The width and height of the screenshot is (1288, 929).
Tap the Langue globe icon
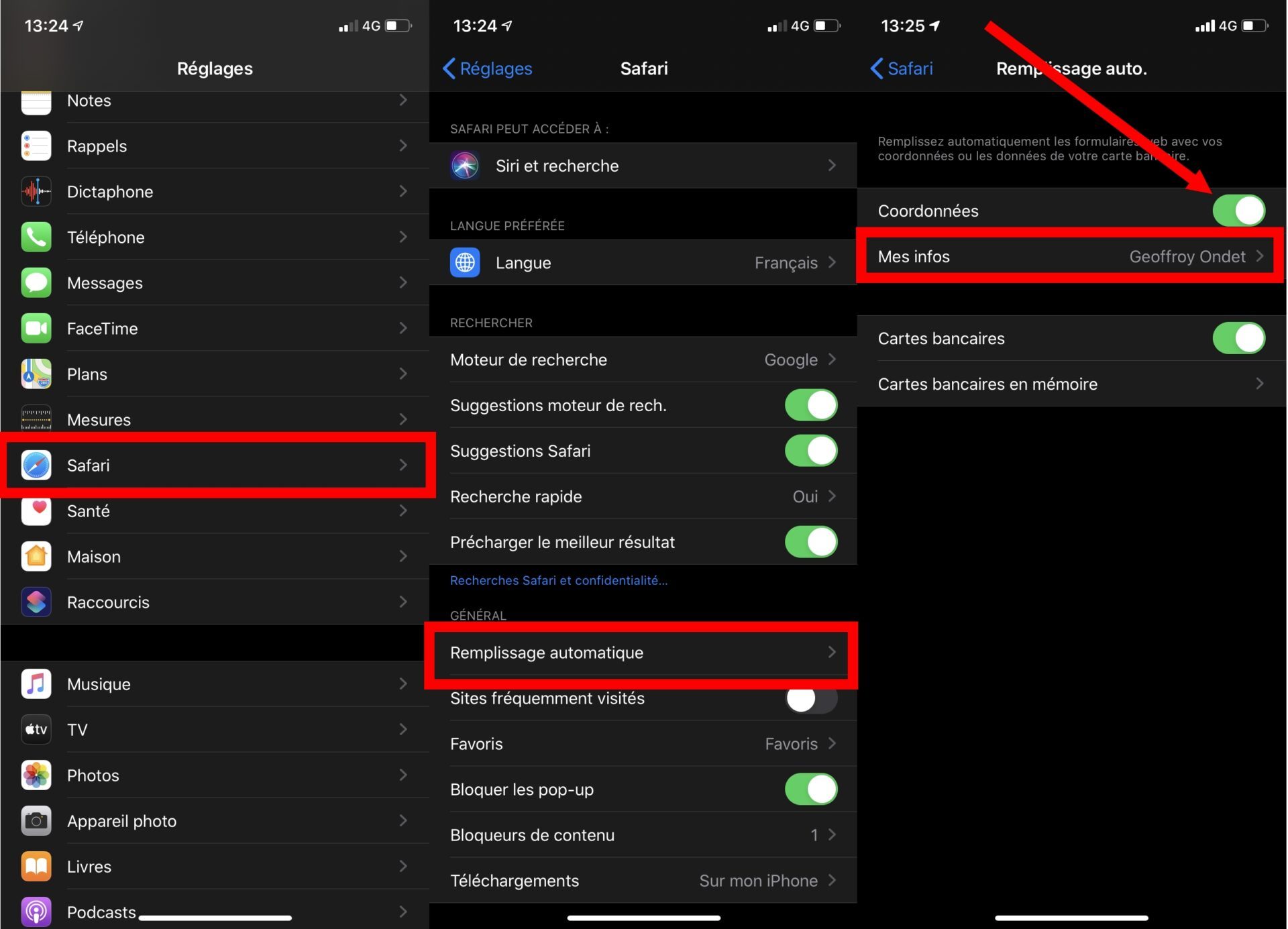tap(465, 263)
